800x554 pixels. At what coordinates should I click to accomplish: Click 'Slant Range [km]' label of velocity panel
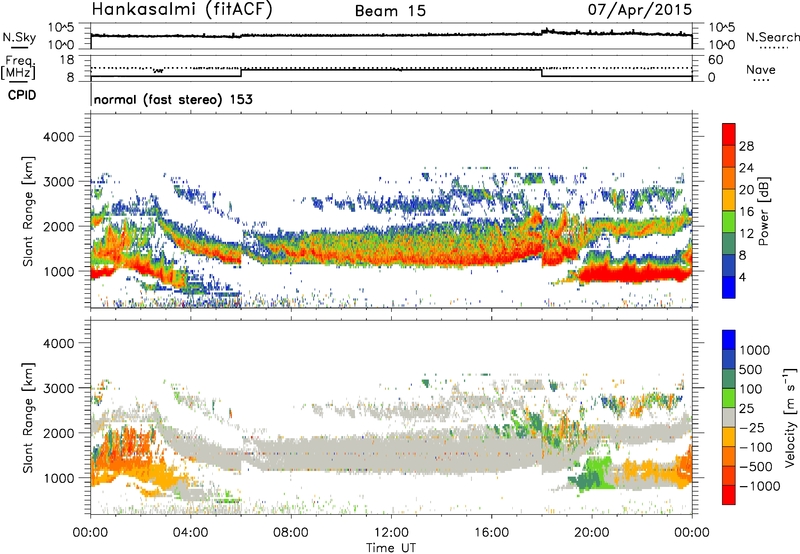click(x=28, y=418)
